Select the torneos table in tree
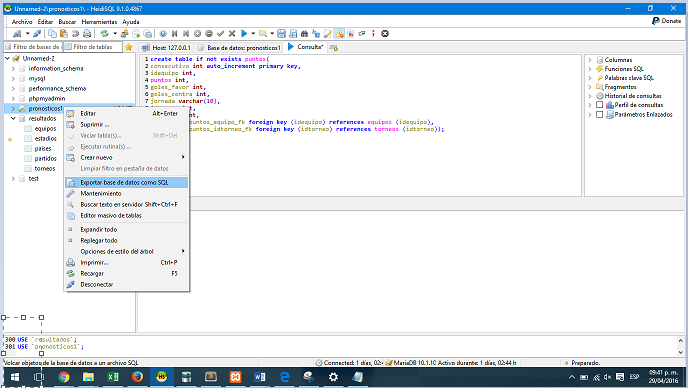This screenshot has width=688, height=388. (x=45, y=169)
